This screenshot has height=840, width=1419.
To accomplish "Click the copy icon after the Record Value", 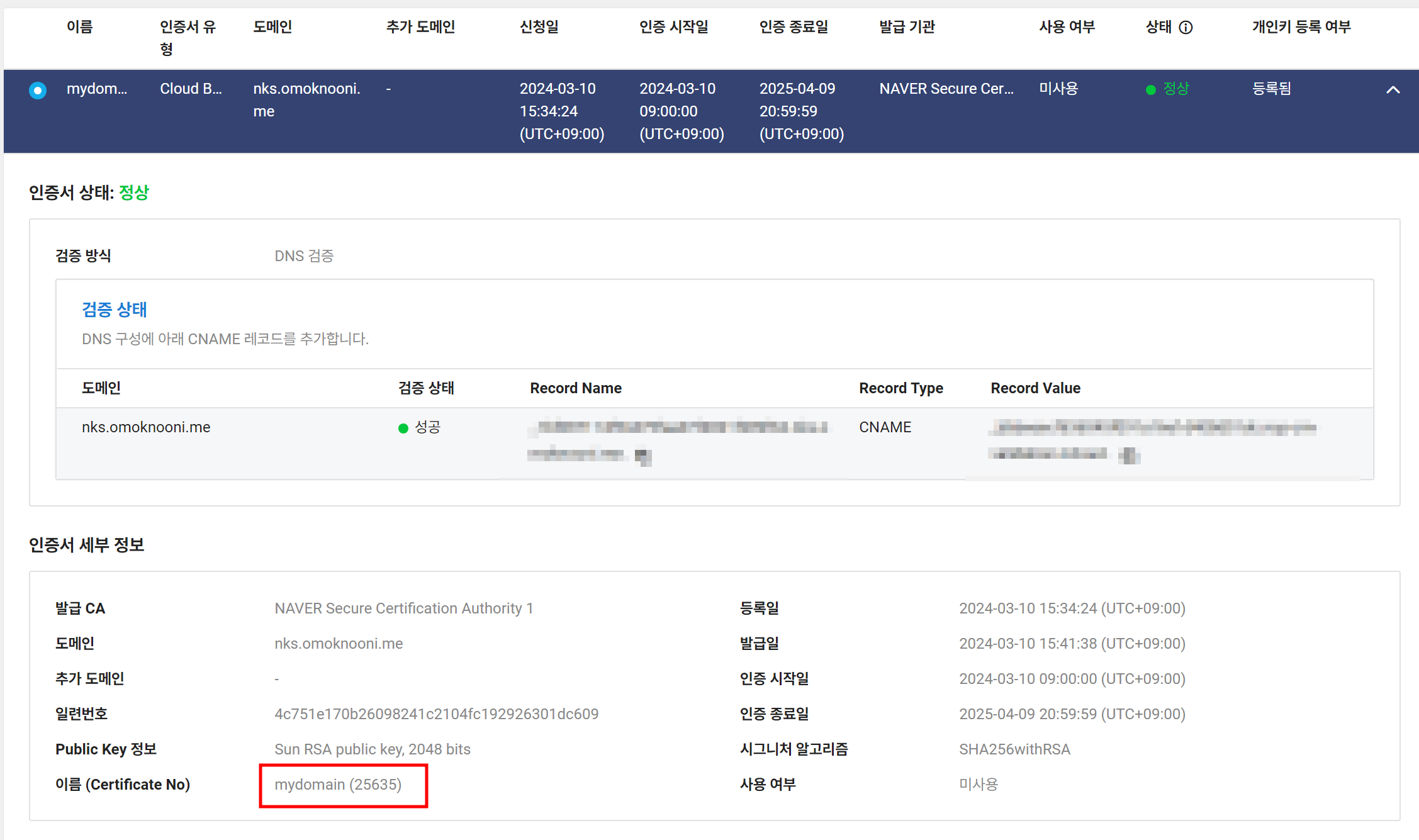I will [x=1130, y=455].
